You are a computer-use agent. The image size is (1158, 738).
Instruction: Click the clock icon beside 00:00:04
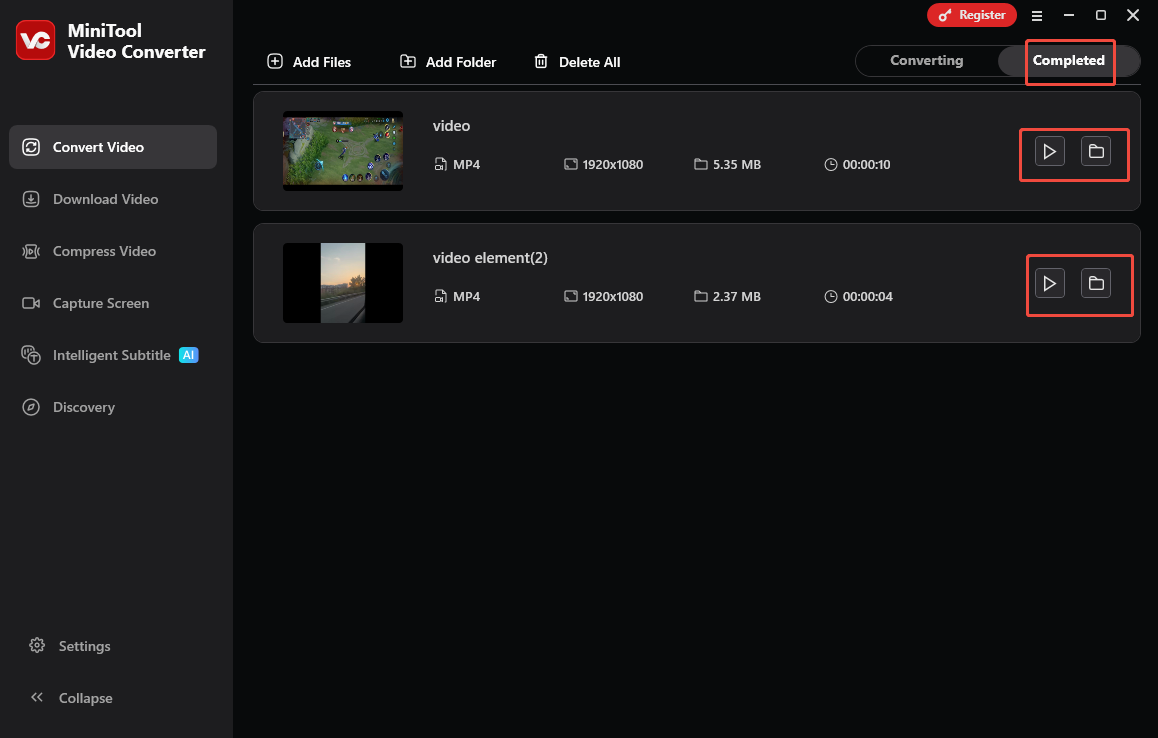click(x=831, y=296)
